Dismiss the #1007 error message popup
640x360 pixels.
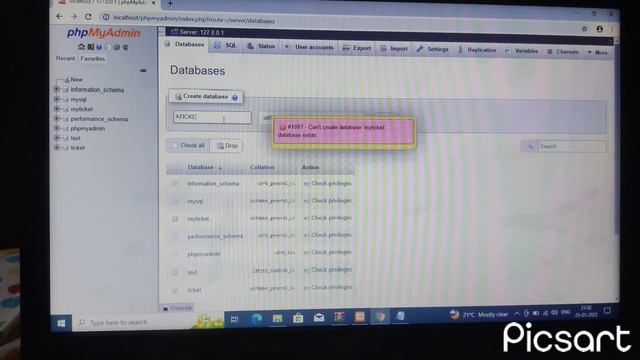(344, 132)
